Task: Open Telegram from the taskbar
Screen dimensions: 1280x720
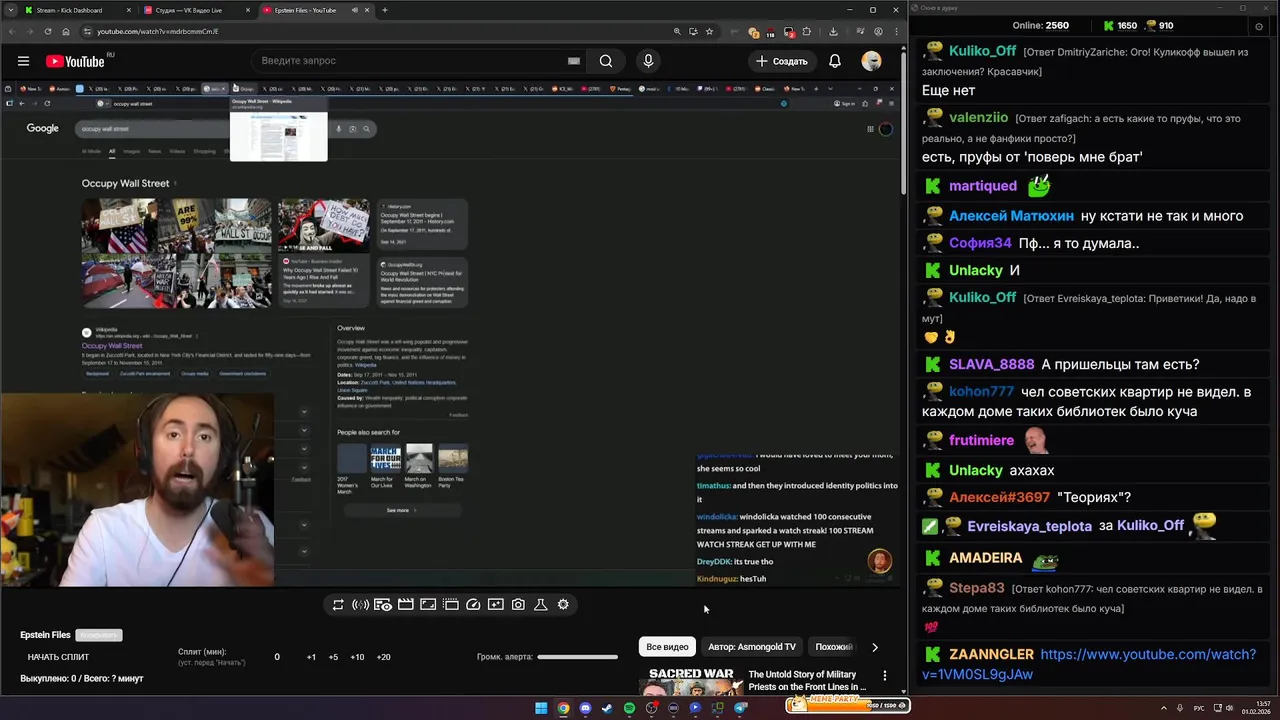Action: (x=740, y=708)
